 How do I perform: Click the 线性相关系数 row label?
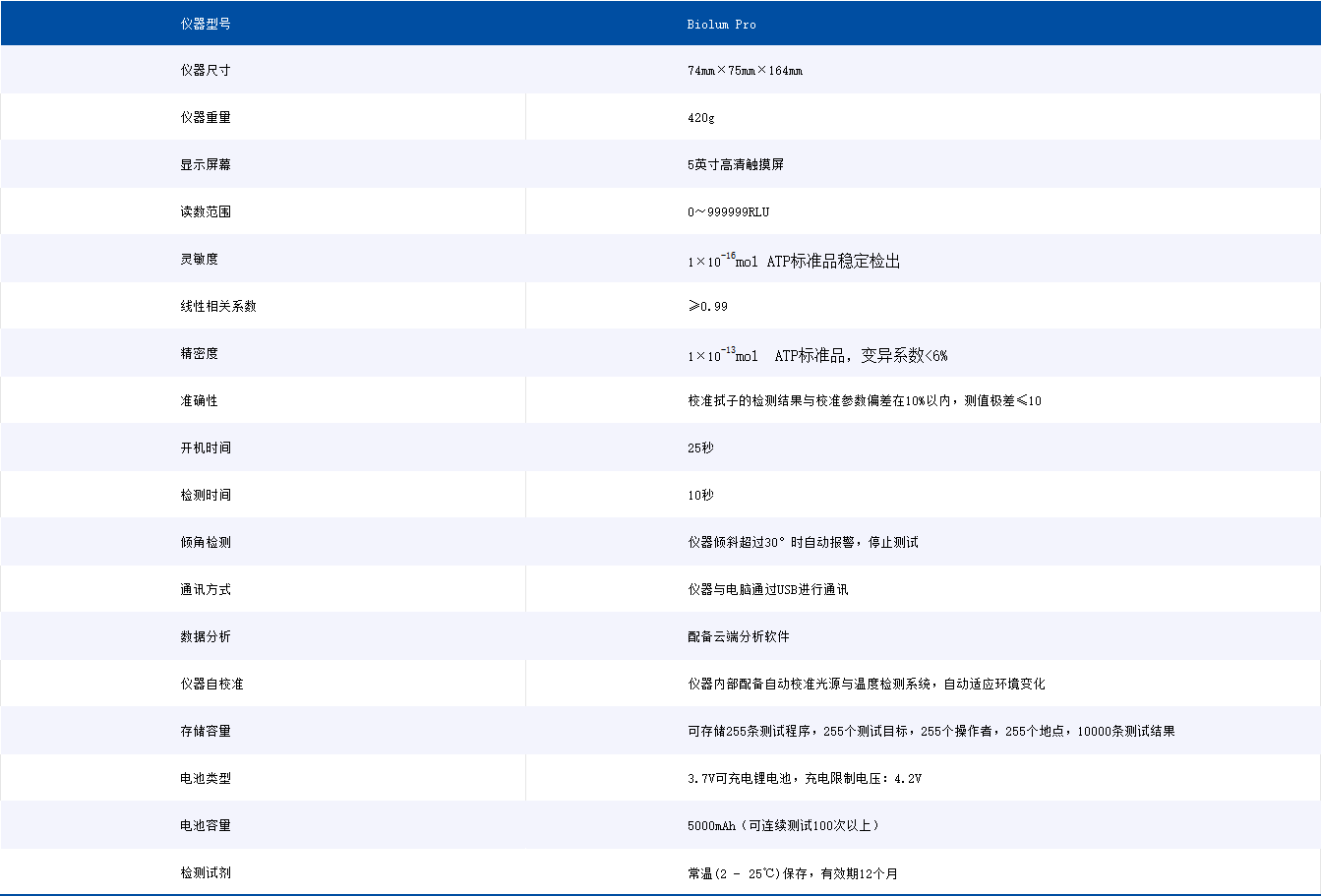(217, 305)
